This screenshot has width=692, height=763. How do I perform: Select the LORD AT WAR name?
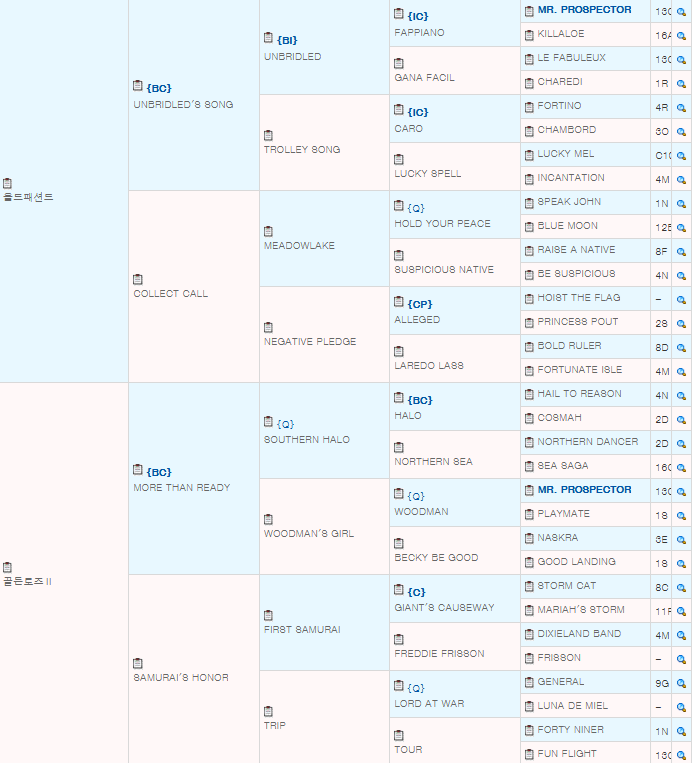pos(429,704)
